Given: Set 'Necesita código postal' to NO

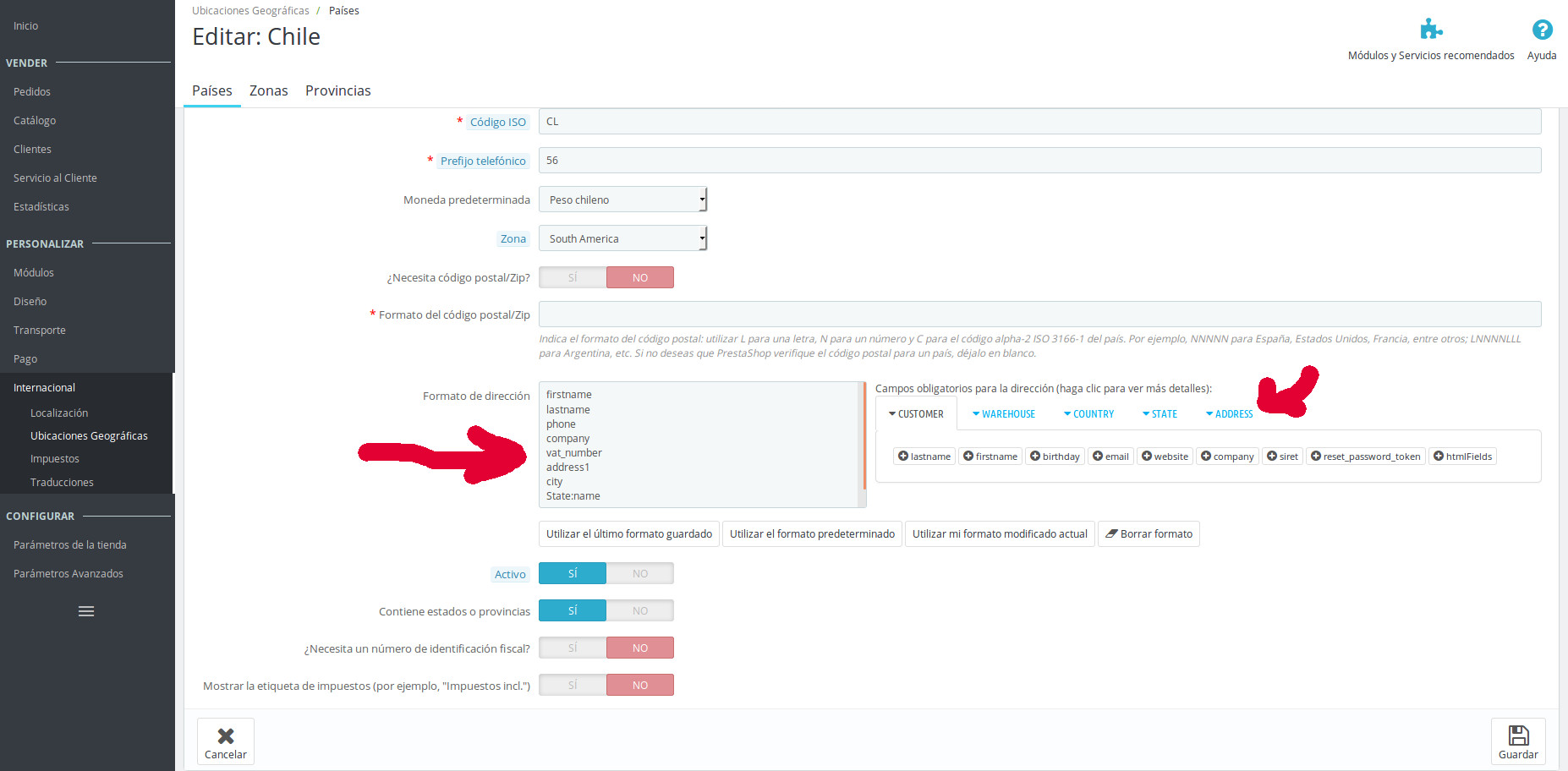Looking at the screenshot, I should pos(640,277).
